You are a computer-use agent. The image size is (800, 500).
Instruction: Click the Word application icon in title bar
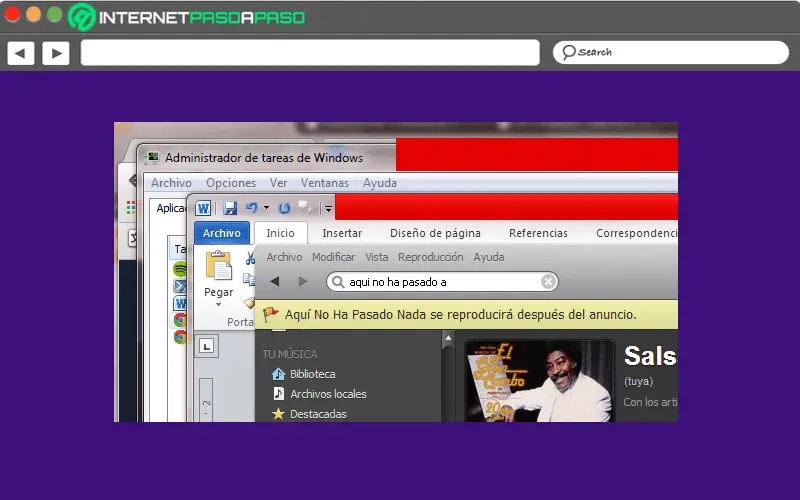(203, 208)
